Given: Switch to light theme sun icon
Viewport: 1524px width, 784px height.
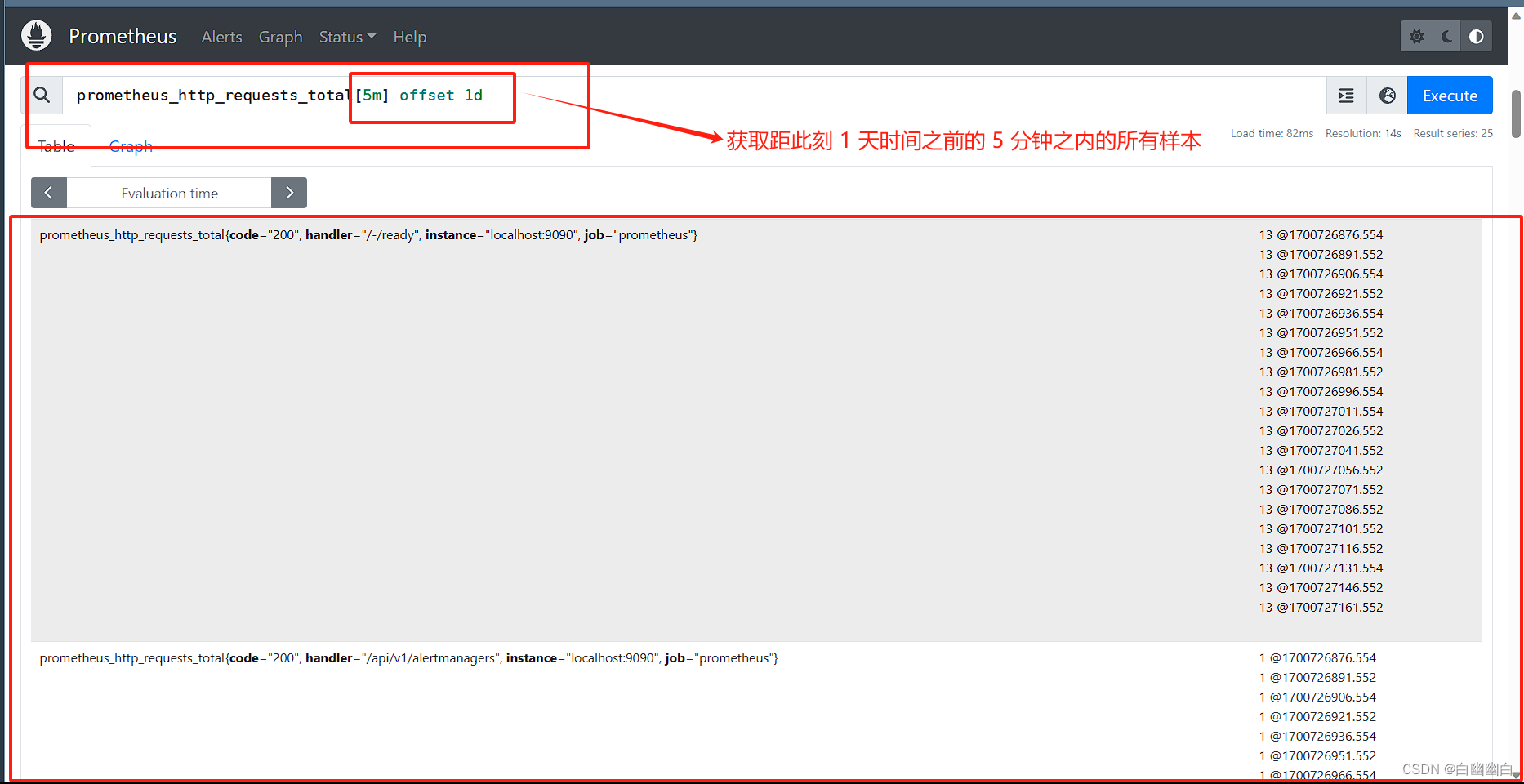Looking at the screenshot, I should coord(1417,37).
